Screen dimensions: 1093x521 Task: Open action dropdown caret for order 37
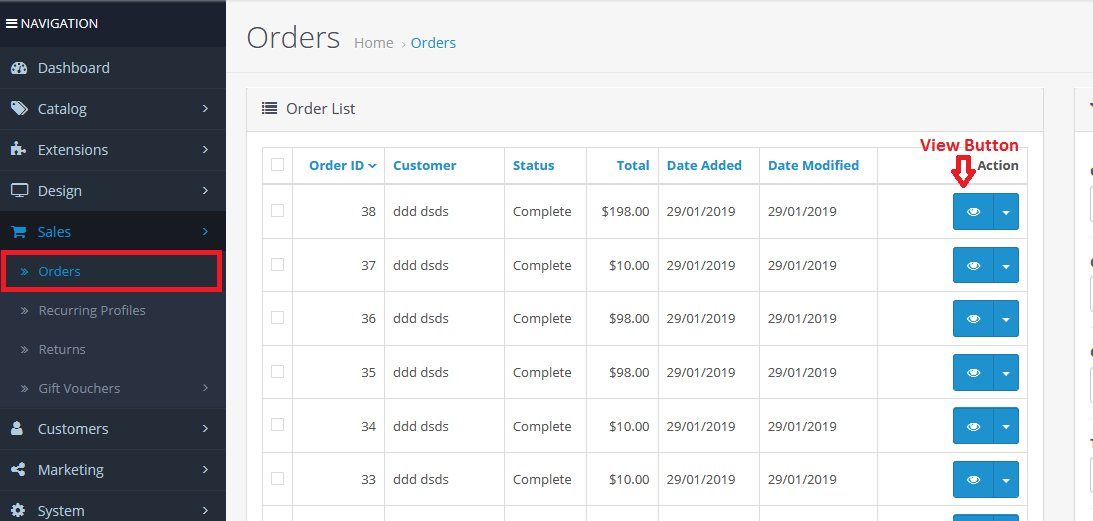[x=1006, y=265]
